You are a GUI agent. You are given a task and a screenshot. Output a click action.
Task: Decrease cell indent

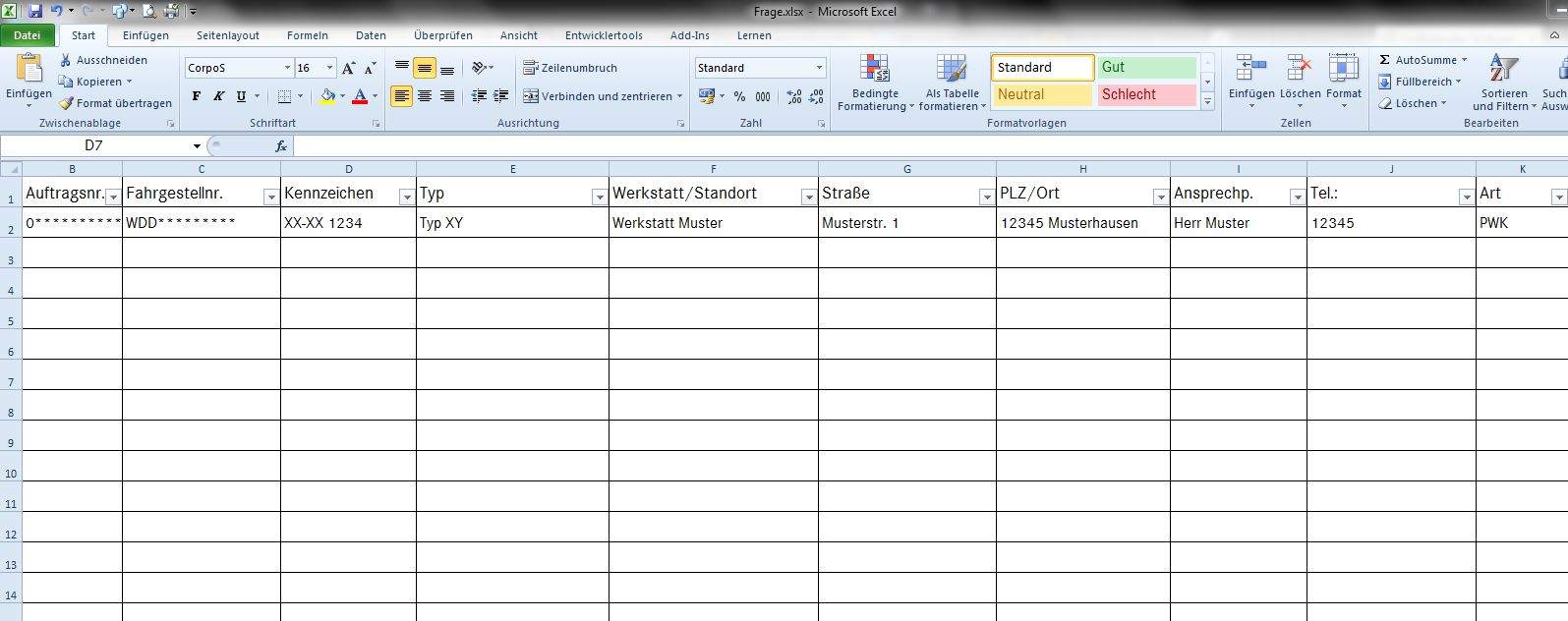479,96
